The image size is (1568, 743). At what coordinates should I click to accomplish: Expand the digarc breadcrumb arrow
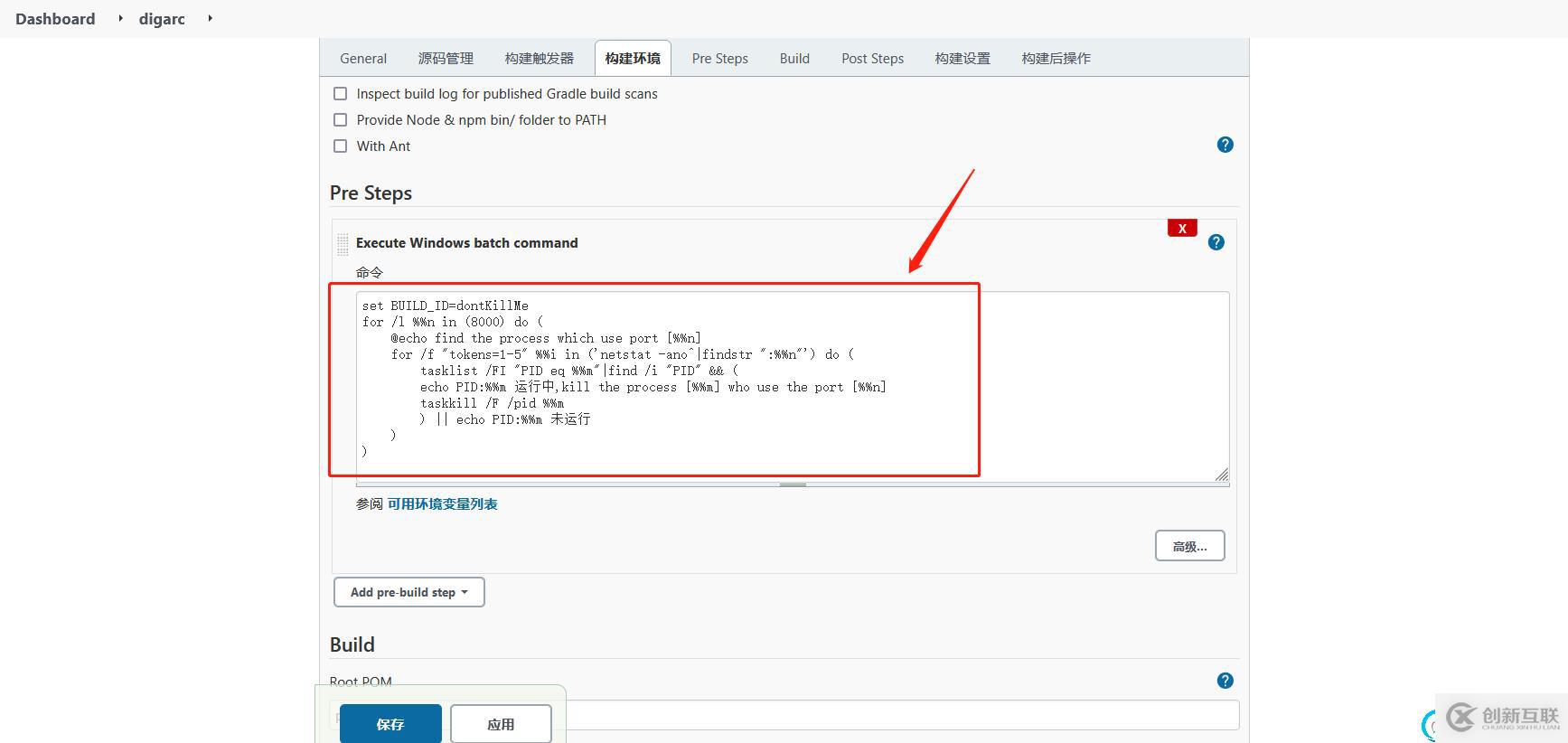pos(210,18)
